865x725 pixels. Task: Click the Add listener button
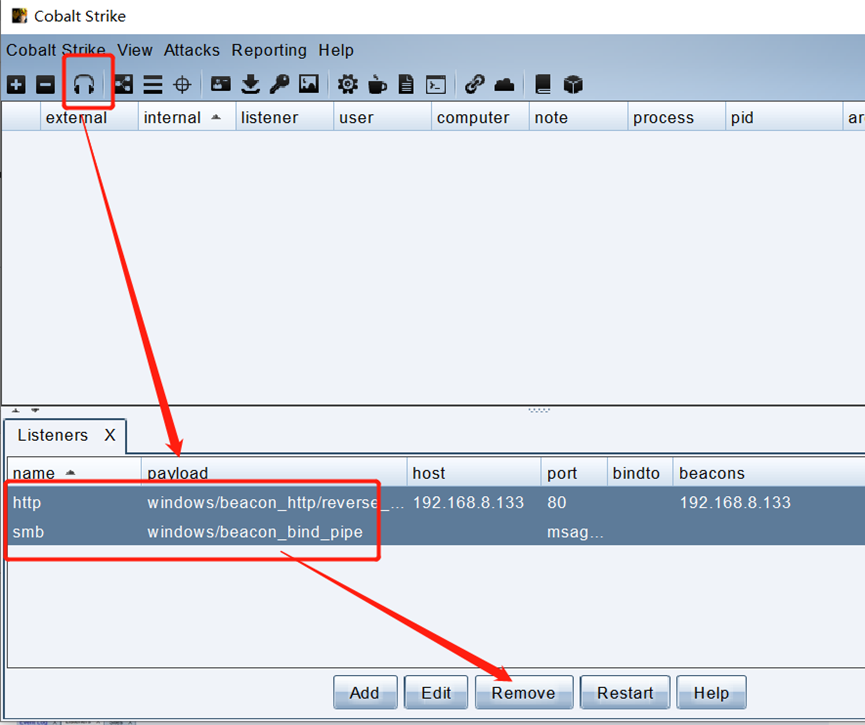[x=365, y=692]
